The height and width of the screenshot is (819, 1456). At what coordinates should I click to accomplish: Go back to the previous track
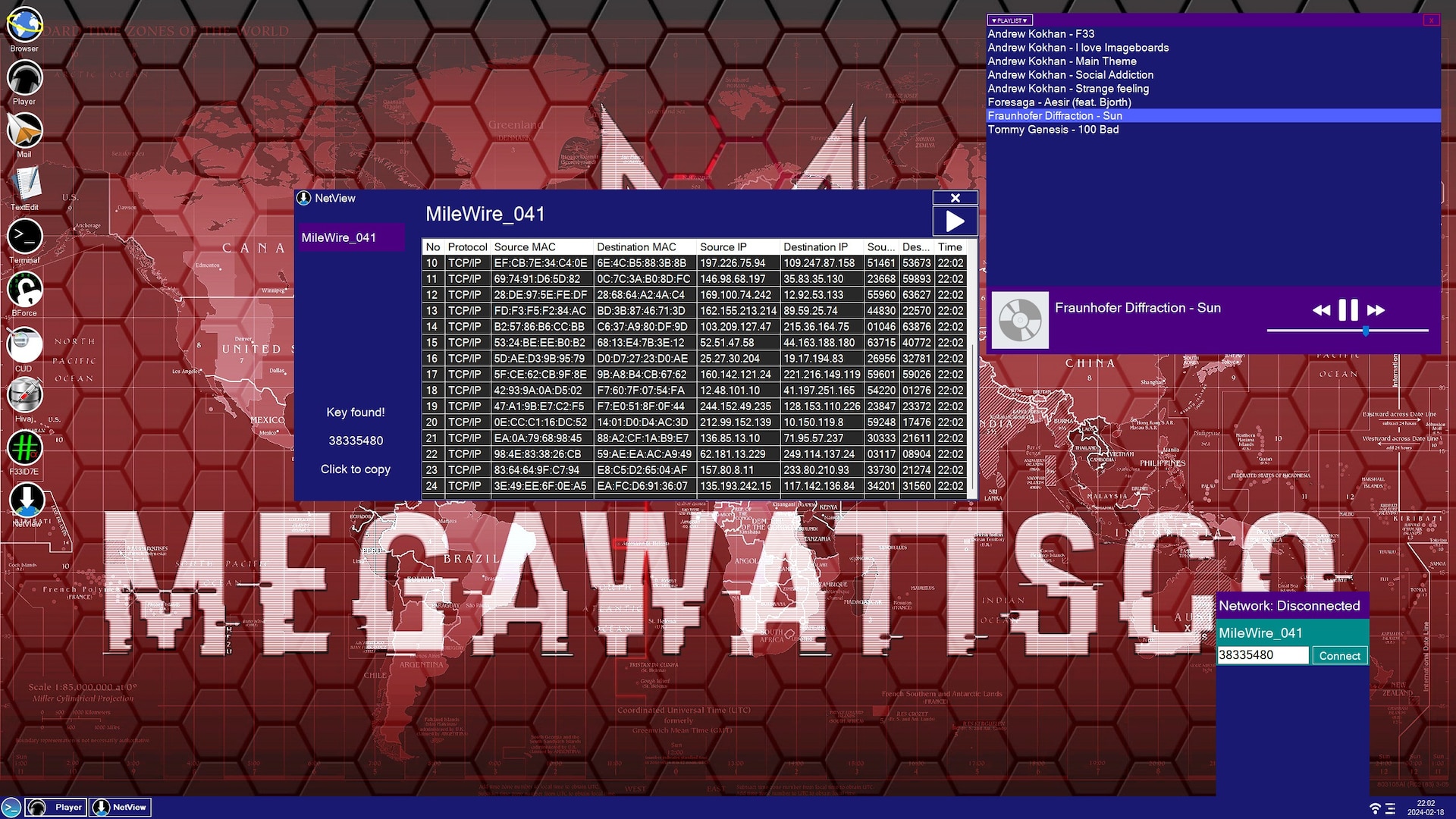pos(1320,310)
